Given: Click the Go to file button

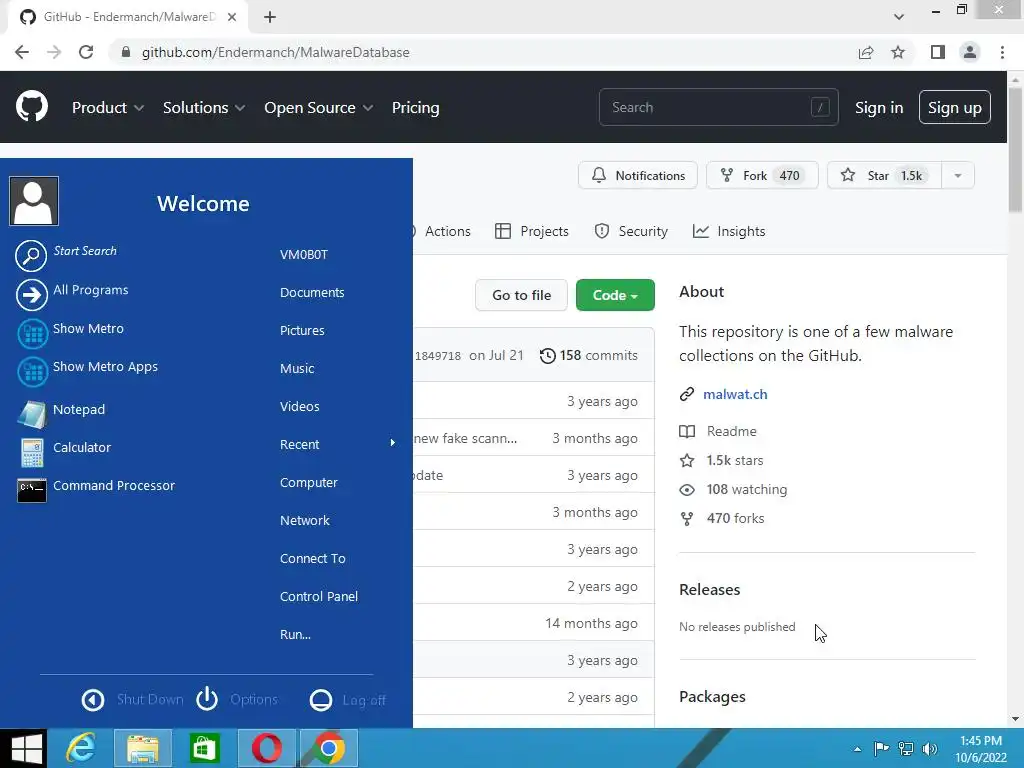Looking at the screenshot, I should coord(521,295).
